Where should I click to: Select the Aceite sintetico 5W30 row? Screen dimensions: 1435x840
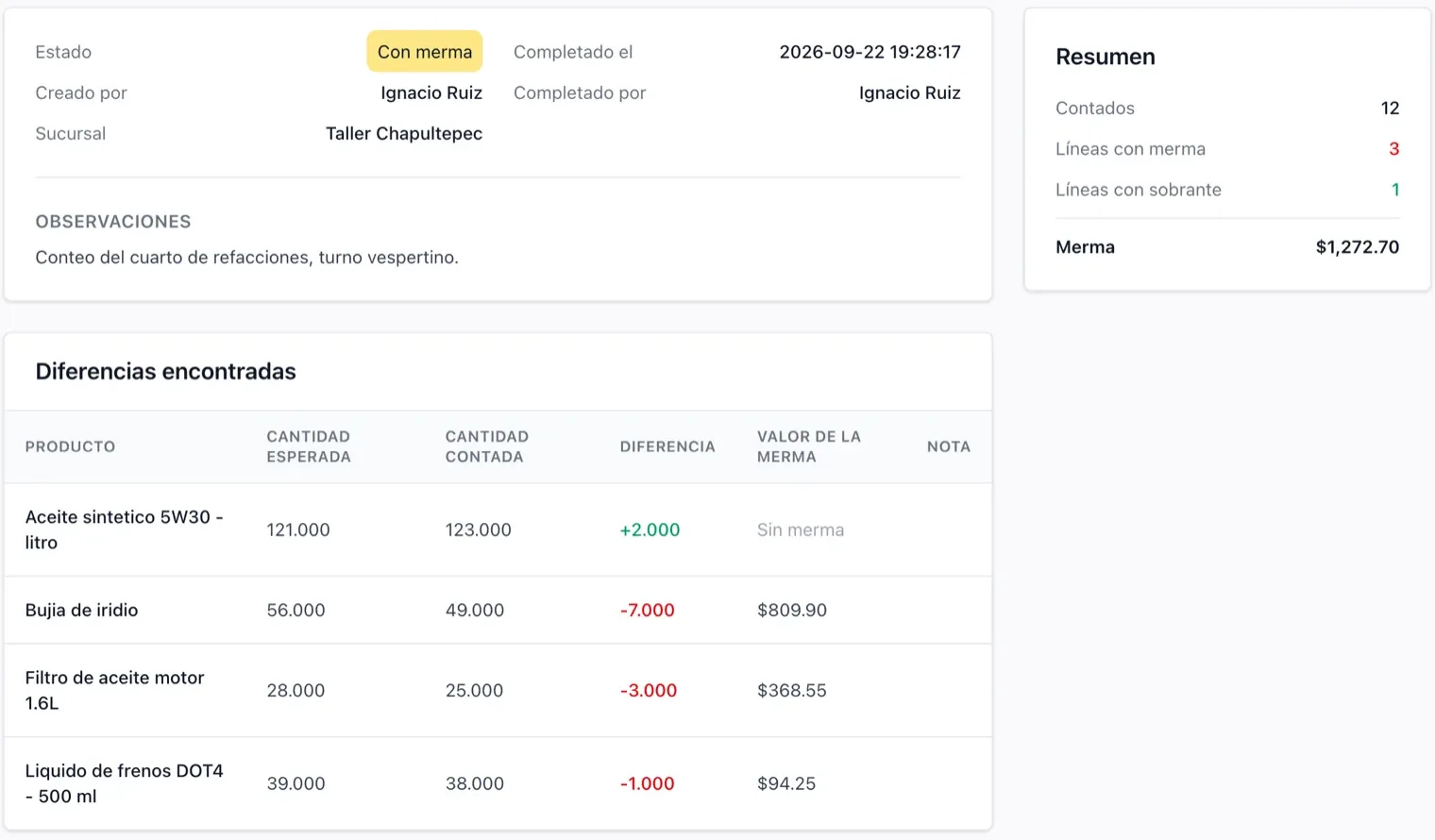[x=498, y=529]
